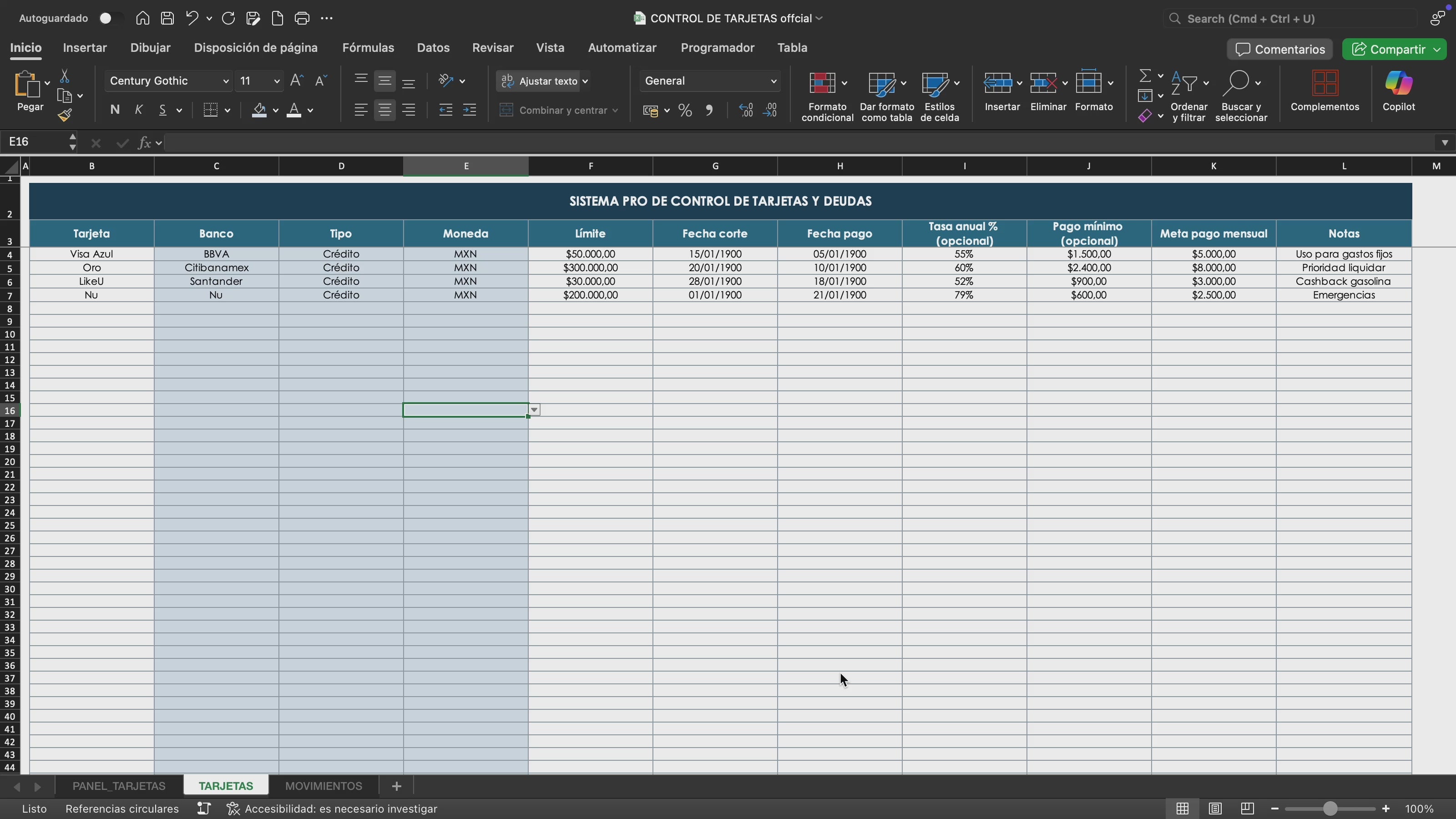Click the percent style icon
This screenshot has width=1456, height=819.
(x=685, y=110)
